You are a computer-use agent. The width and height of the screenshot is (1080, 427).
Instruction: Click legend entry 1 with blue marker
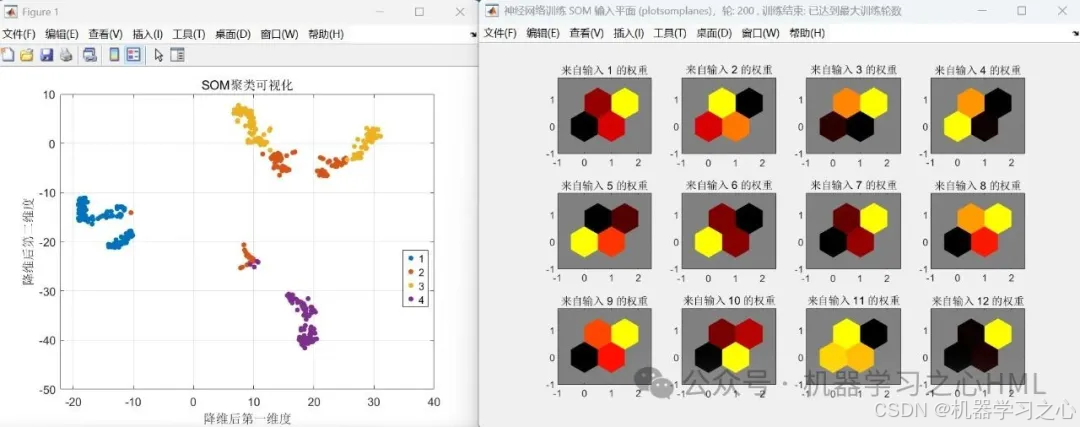tap(417, 259)
